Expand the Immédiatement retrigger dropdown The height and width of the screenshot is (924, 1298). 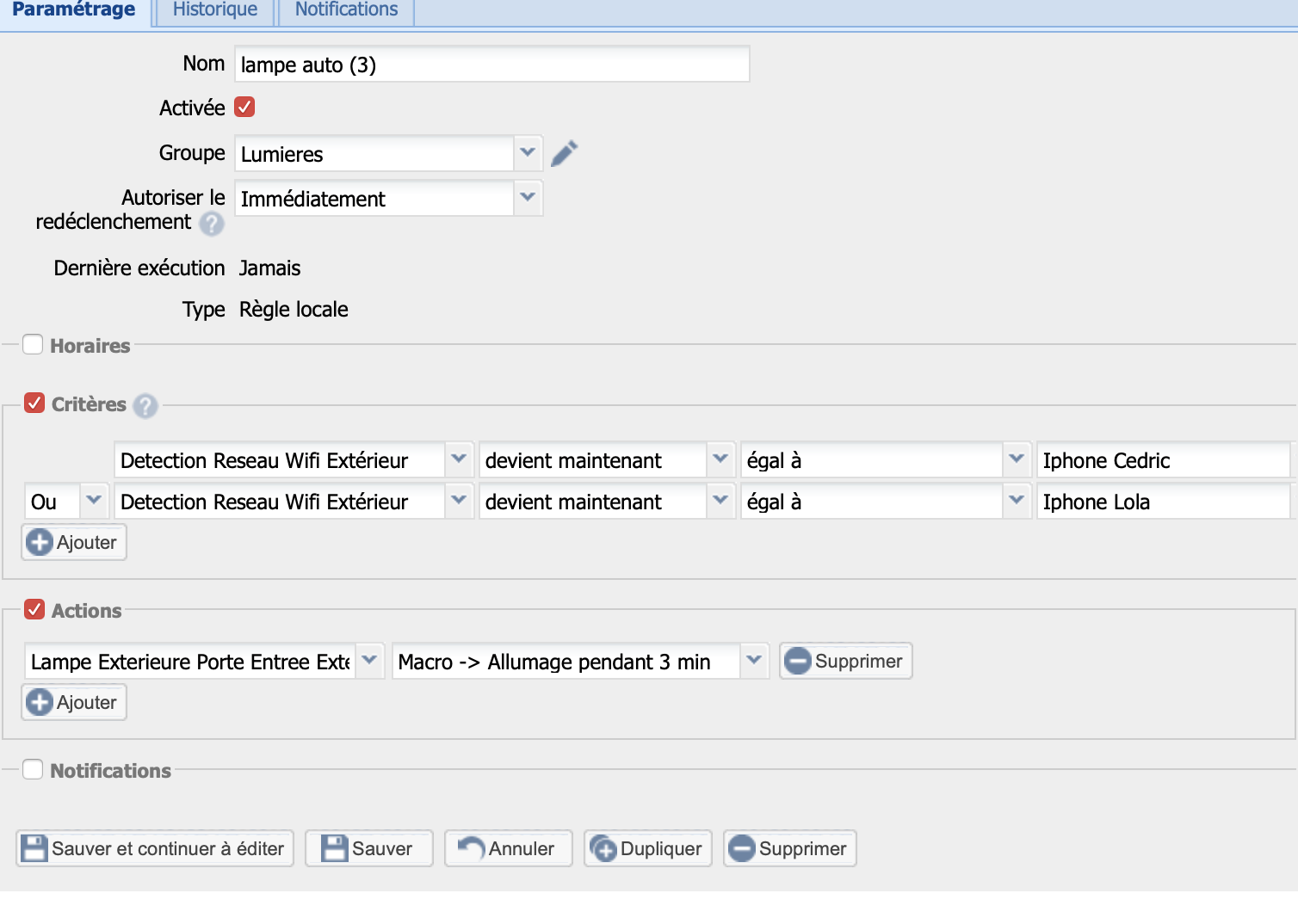click(528, 198)
